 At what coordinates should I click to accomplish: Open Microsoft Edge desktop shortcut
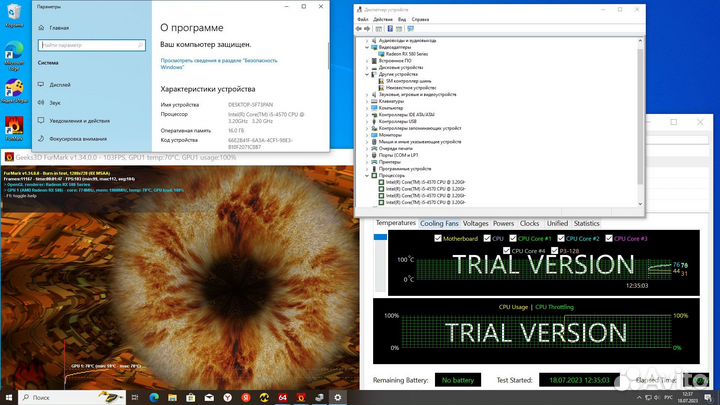click(x=14, y=56)
